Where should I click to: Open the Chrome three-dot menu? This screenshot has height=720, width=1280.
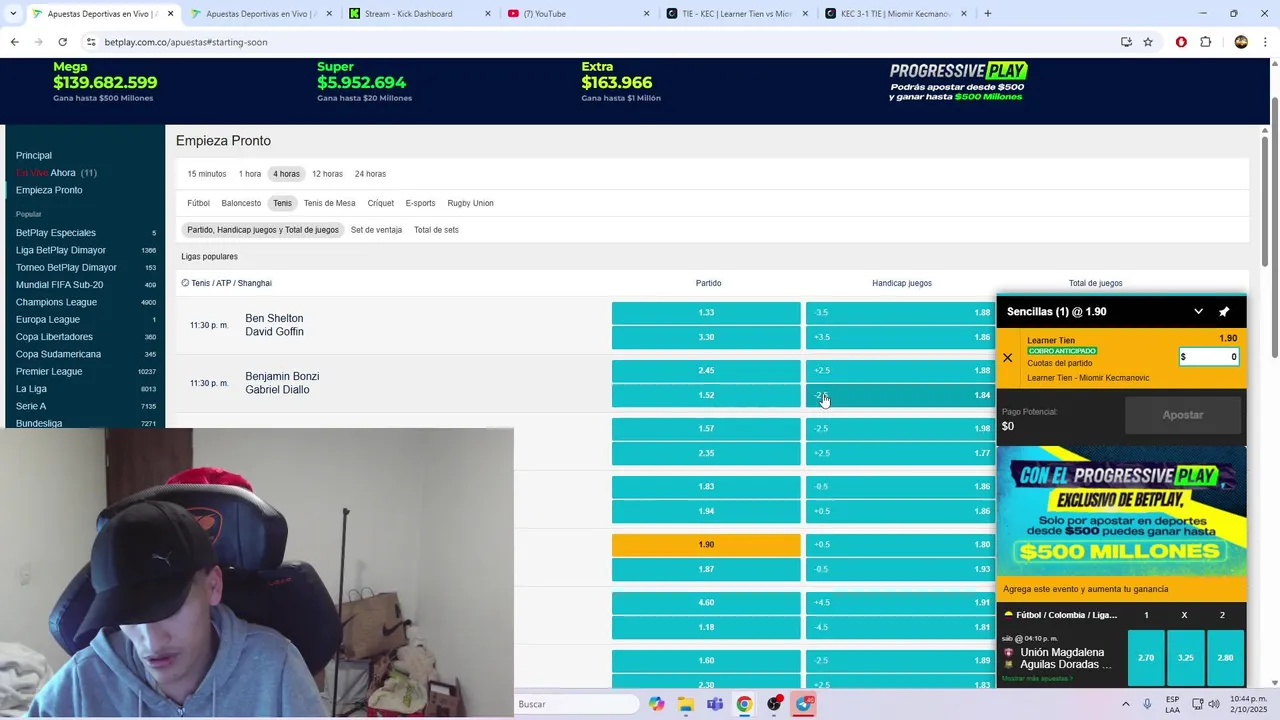point(1266,42)
